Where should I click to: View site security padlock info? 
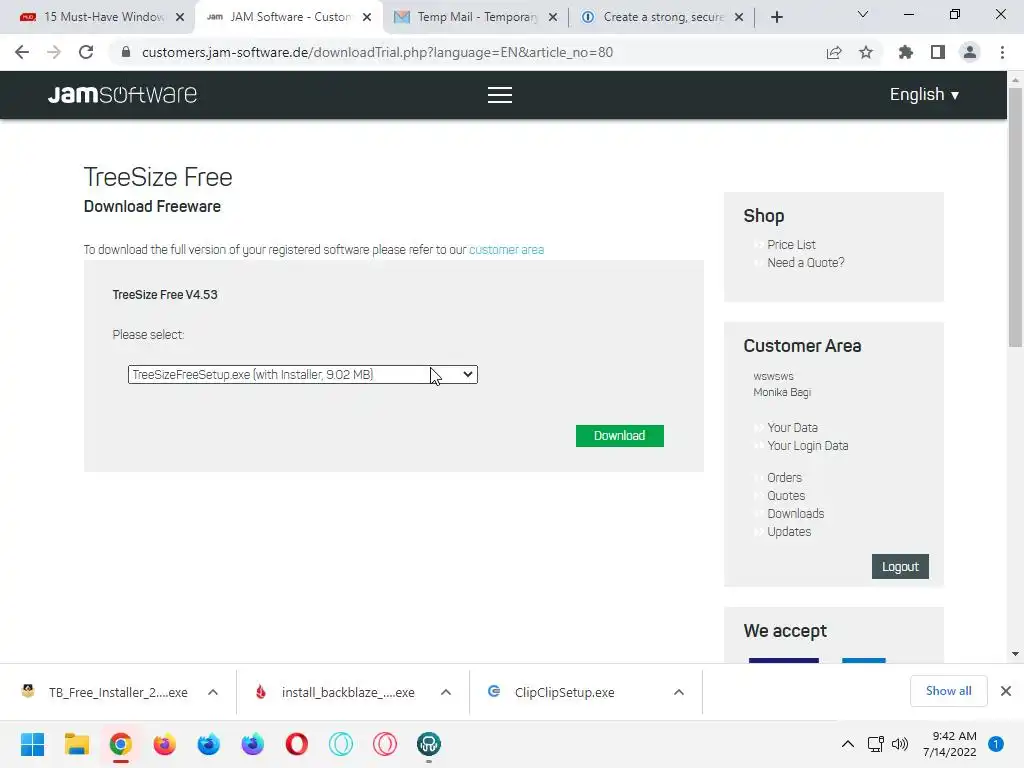[126, 52]
